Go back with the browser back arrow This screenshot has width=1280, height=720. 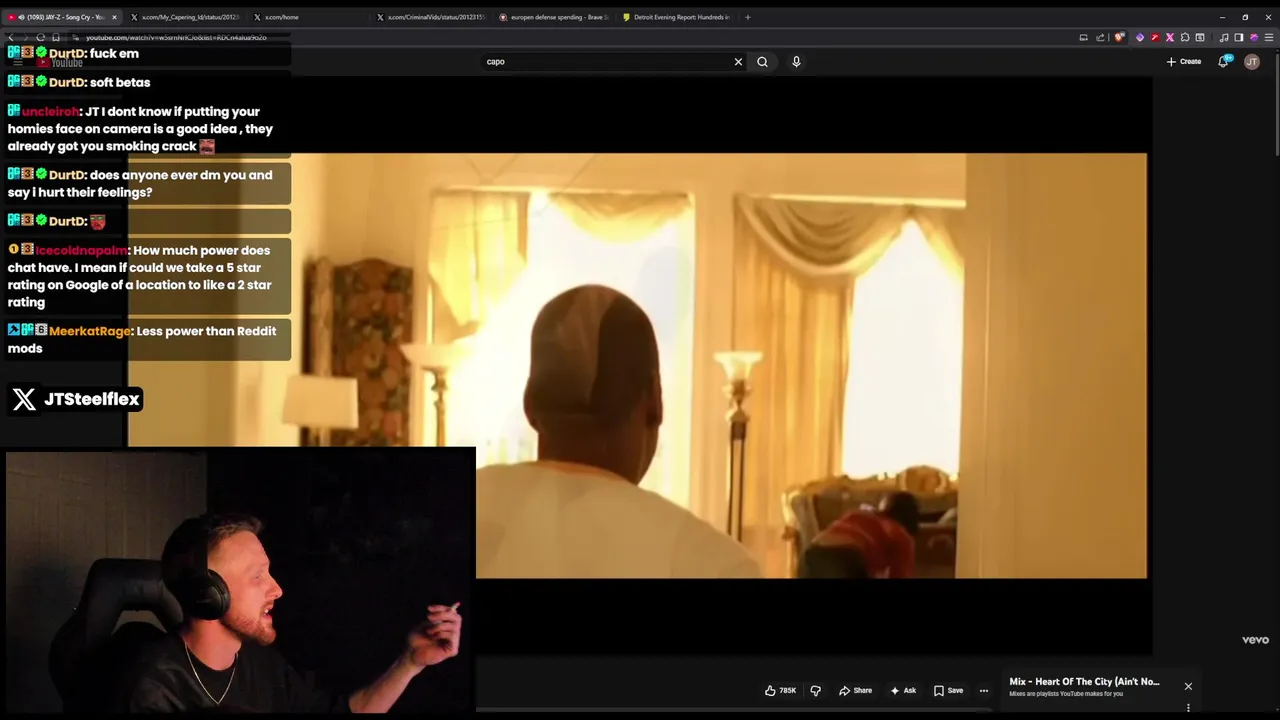11,37
